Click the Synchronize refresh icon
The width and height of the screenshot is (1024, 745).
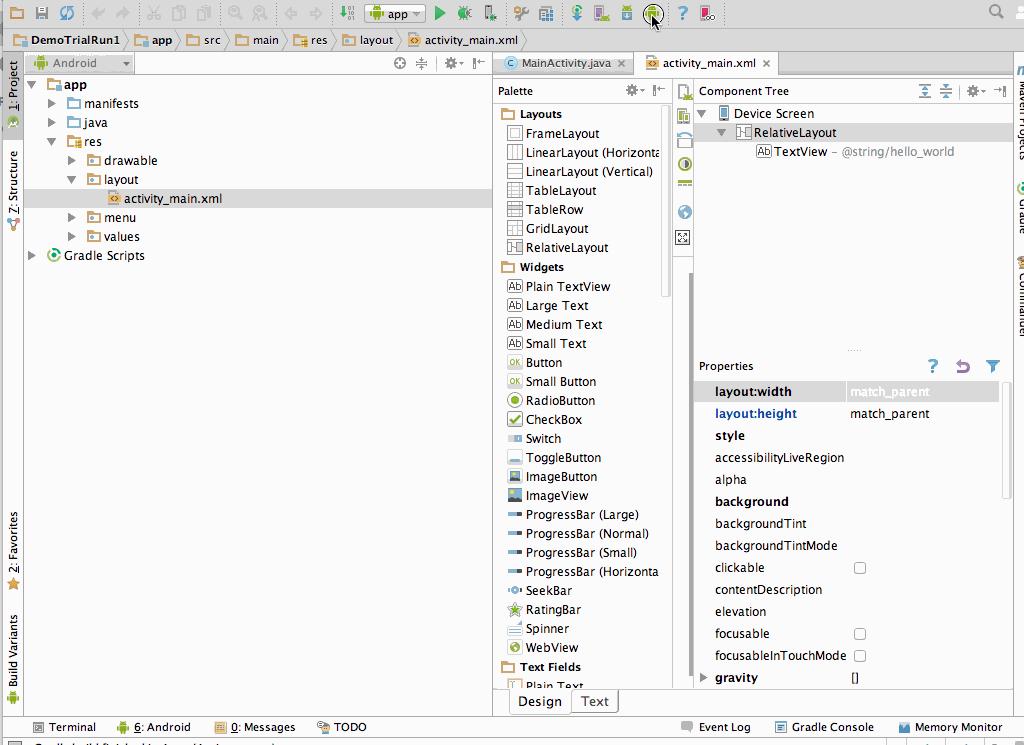coord(67,12)
